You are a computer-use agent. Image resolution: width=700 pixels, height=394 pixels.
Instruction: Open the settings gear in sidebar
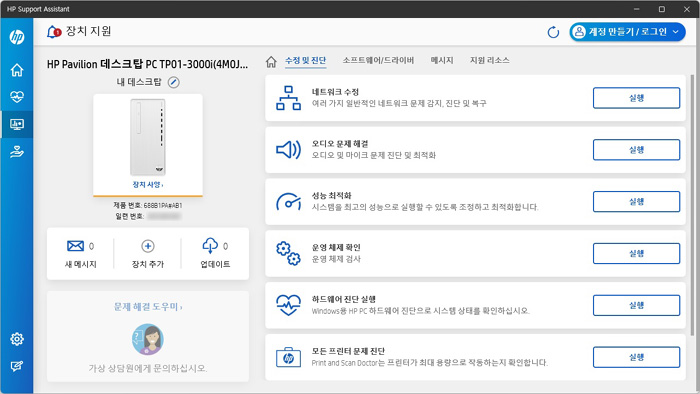(x=17, y=339)
